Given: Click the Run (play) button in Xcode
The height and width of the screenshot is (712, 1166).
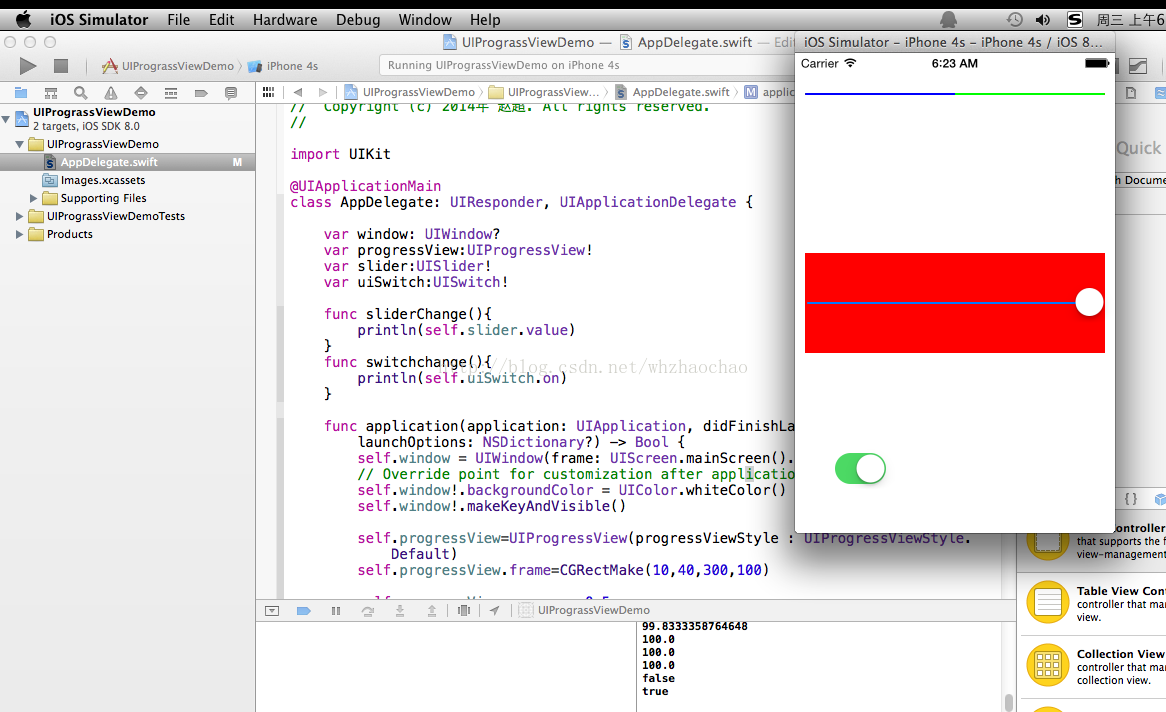Looking at the screenshot, I should click(28, 66).
